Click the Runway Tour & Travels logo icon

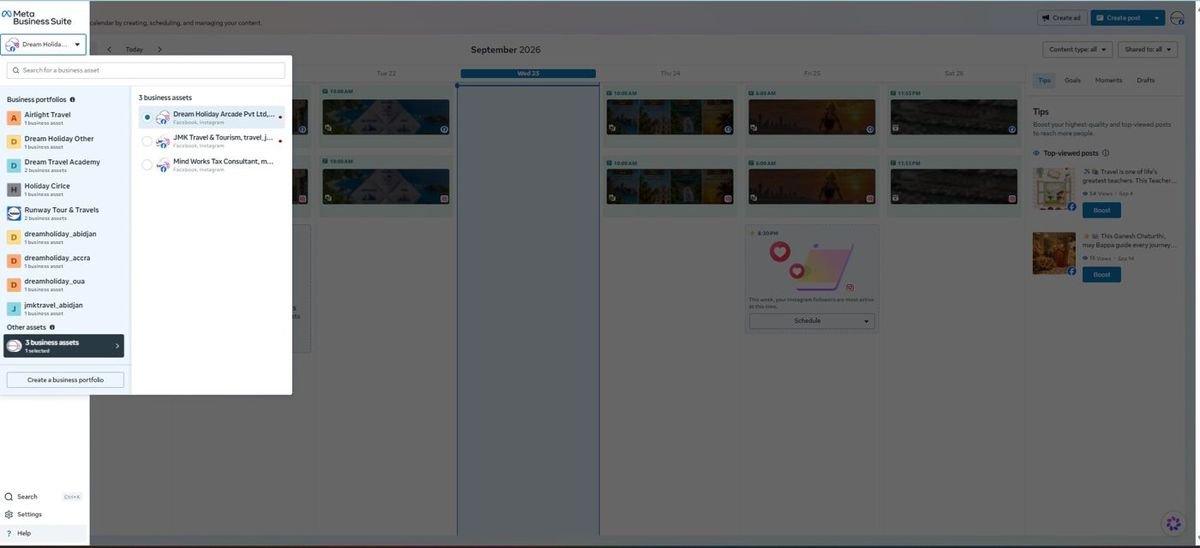click(x=14, y=213)
